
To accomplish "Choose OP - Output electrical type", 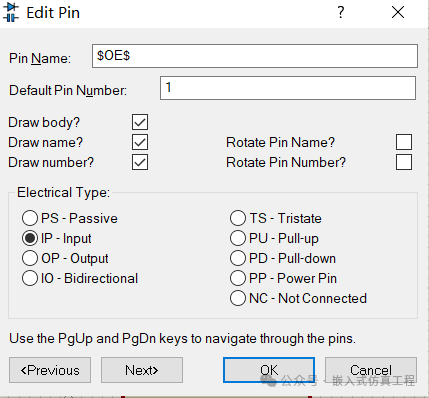I will [x=30, y=258].
